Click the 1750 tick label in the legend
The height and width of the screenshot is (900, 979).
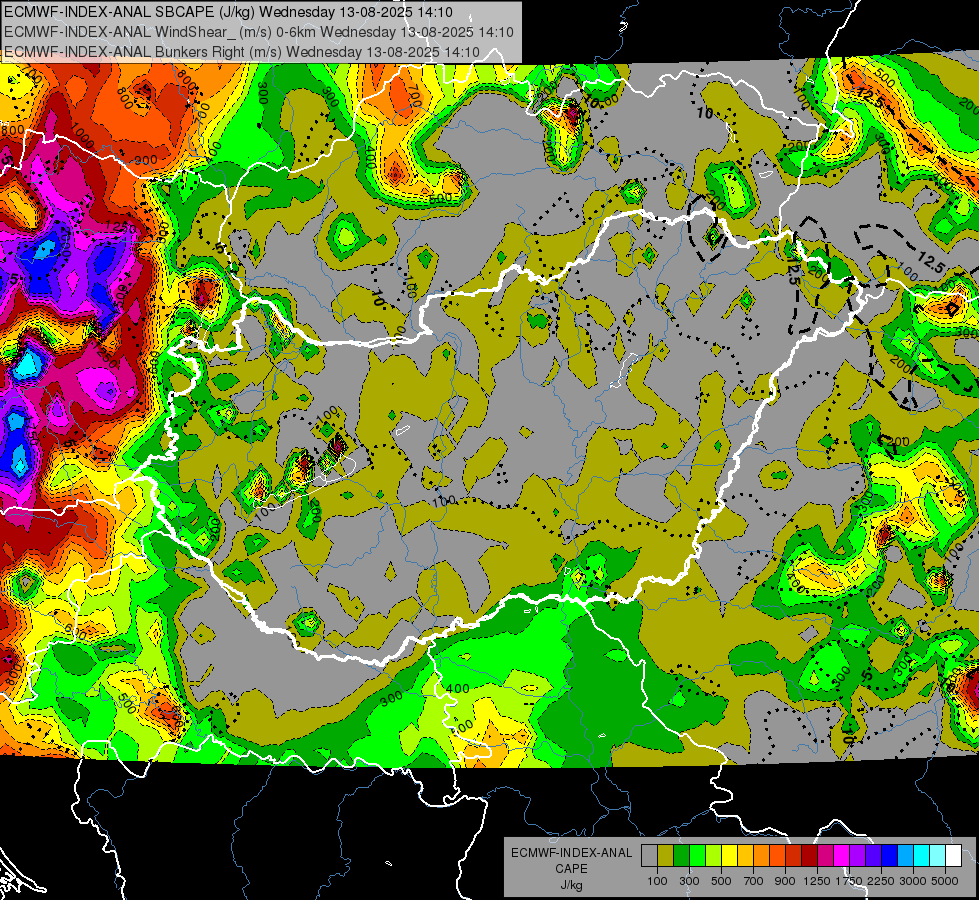tap(849, 881)
